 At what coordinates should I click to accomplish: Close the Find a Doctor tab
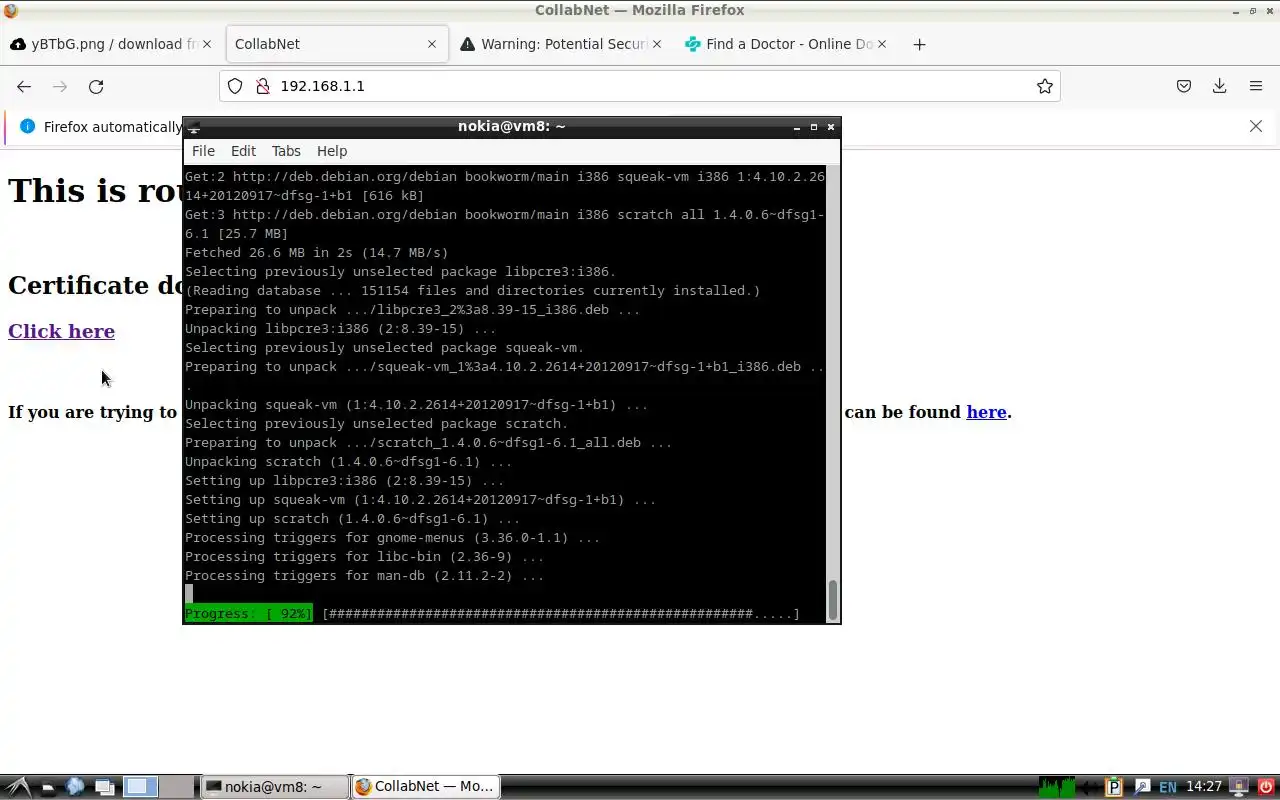point(882,44)
